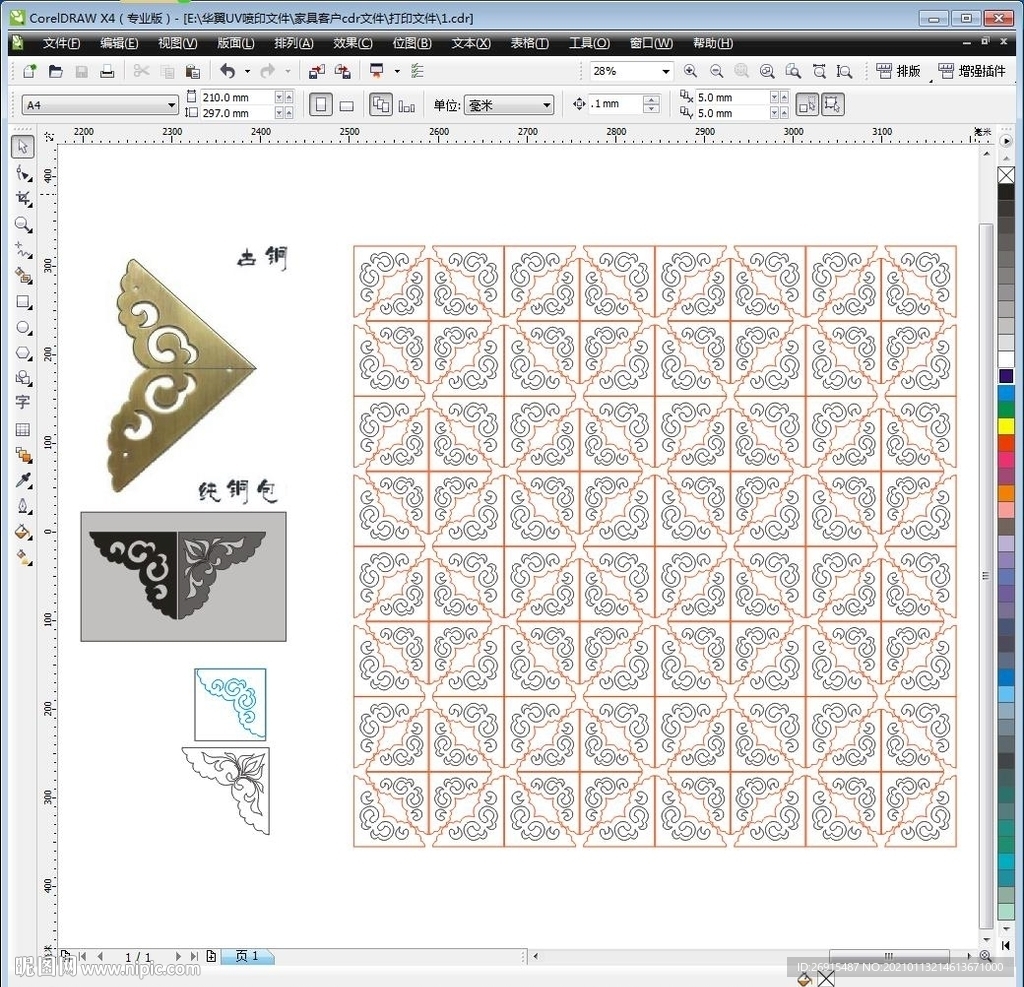Pick the yellow swatch in color palette
Screen dimensions: 1024x987
pos(1005,426)
